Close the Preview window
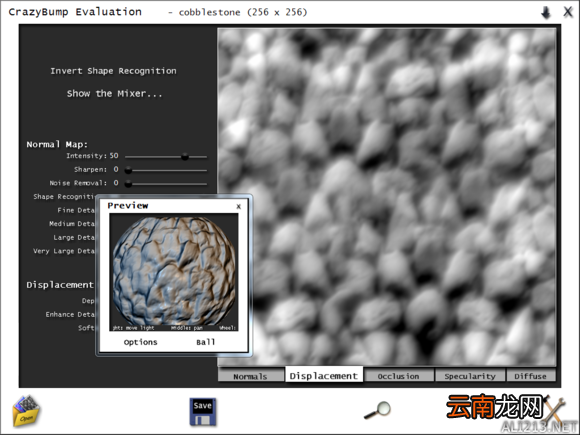The height and width of the screenshot is (435, 580). (239, 206)
